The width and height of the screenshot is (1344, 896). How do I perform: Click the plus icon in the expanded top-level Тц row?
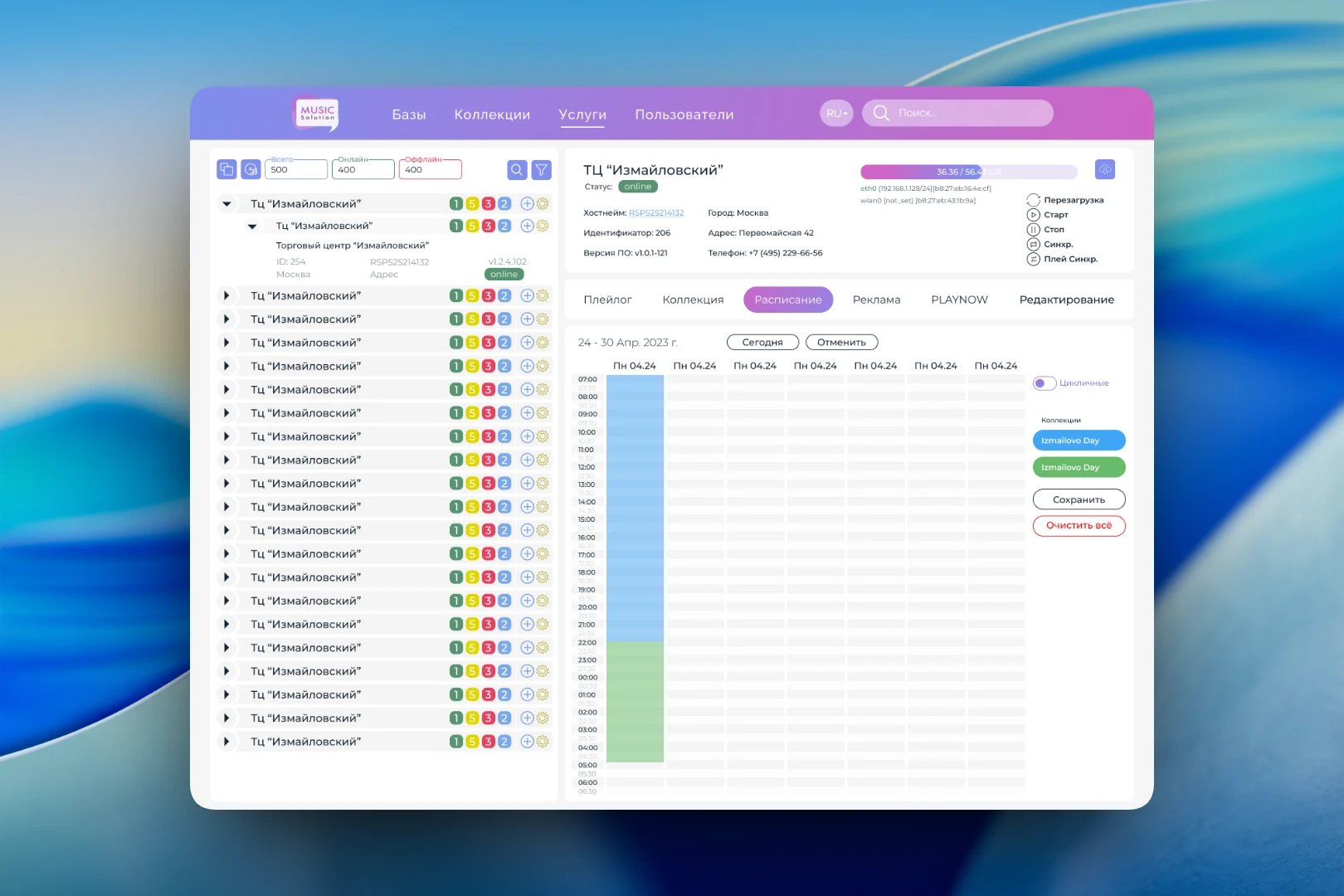coord(527,203)
